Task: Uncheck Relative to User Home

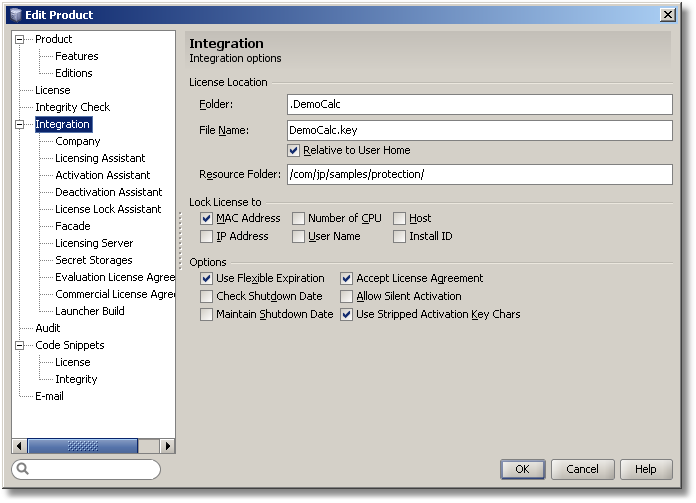Action: pyautogui.click(x=294, y=151)
